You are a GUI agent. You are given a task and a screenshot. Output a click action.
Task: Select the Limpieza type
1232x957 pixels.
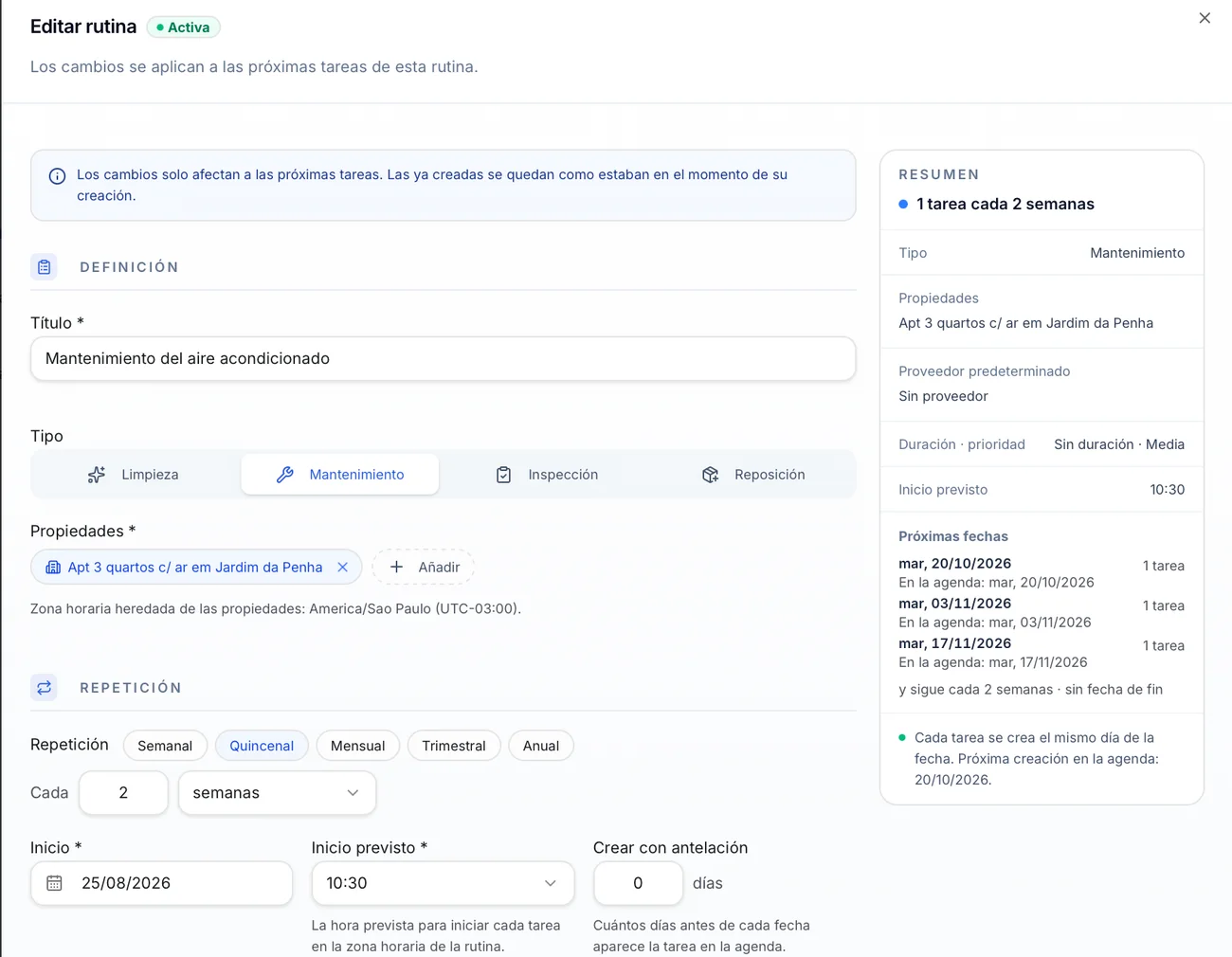click(x=136, y=475)
